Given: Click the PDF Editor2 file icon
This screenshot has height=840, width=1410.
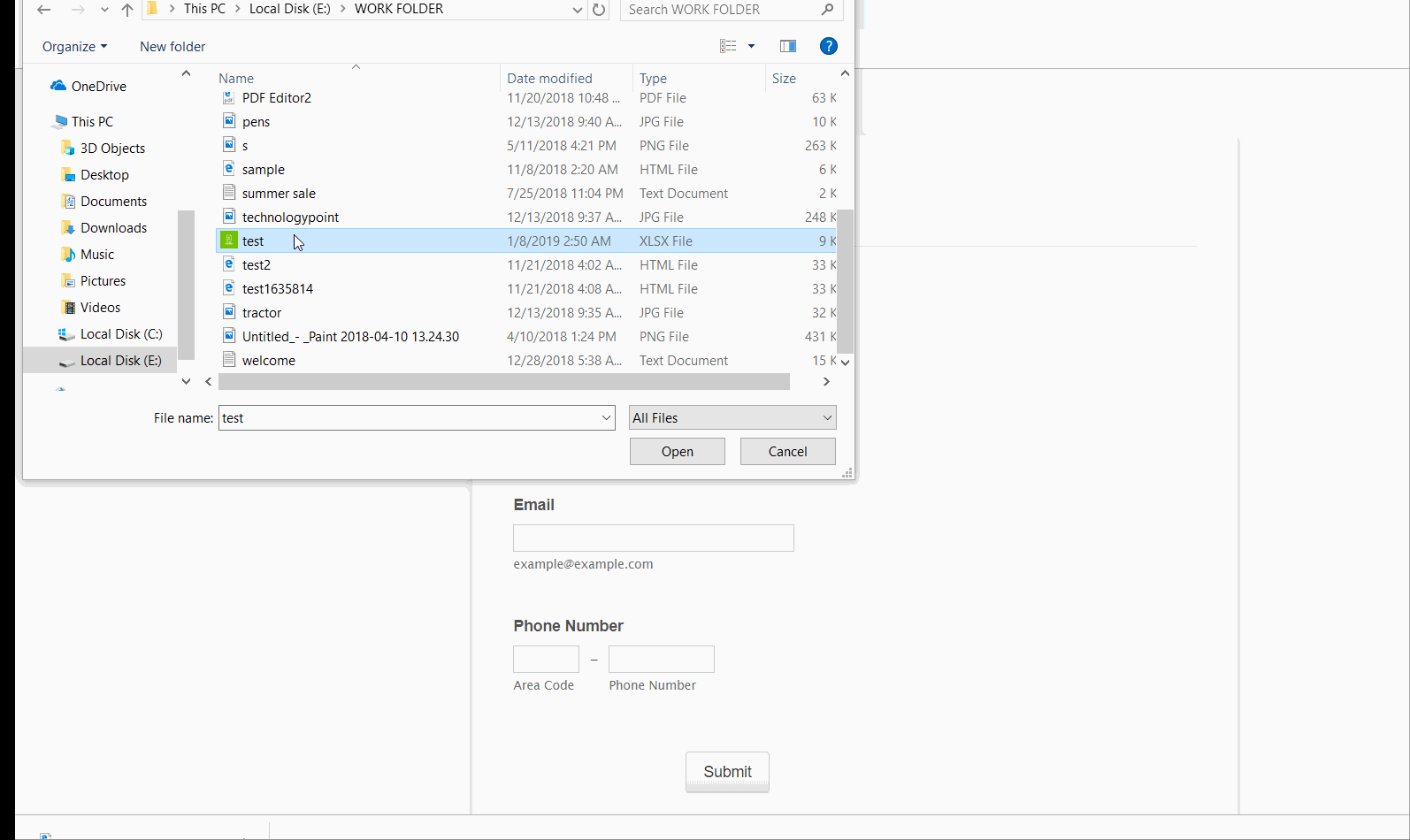Looking at the screenshot, I should click(228, 97).
